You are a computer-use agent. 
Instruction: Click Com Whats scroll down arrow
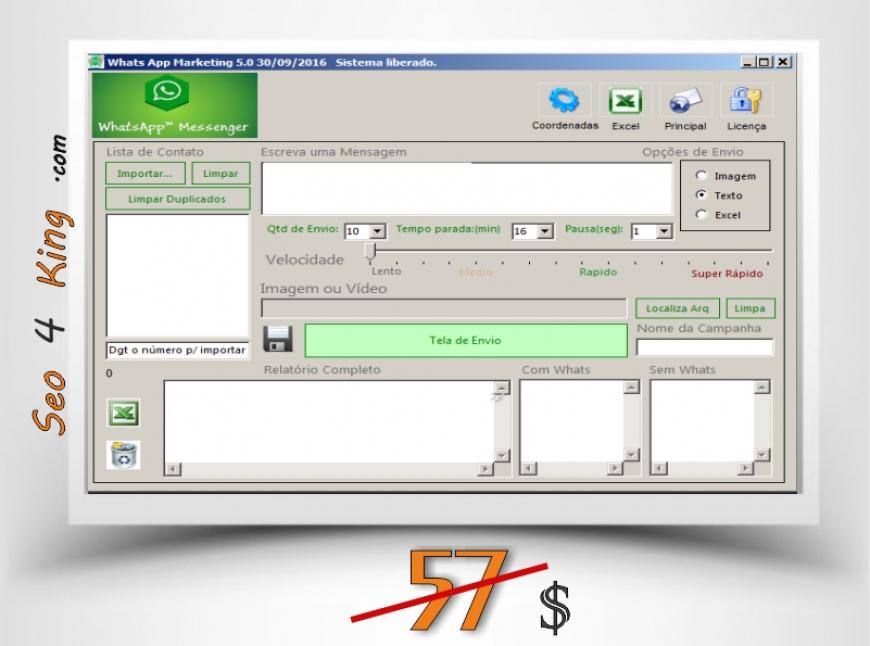tap(631, 455)
